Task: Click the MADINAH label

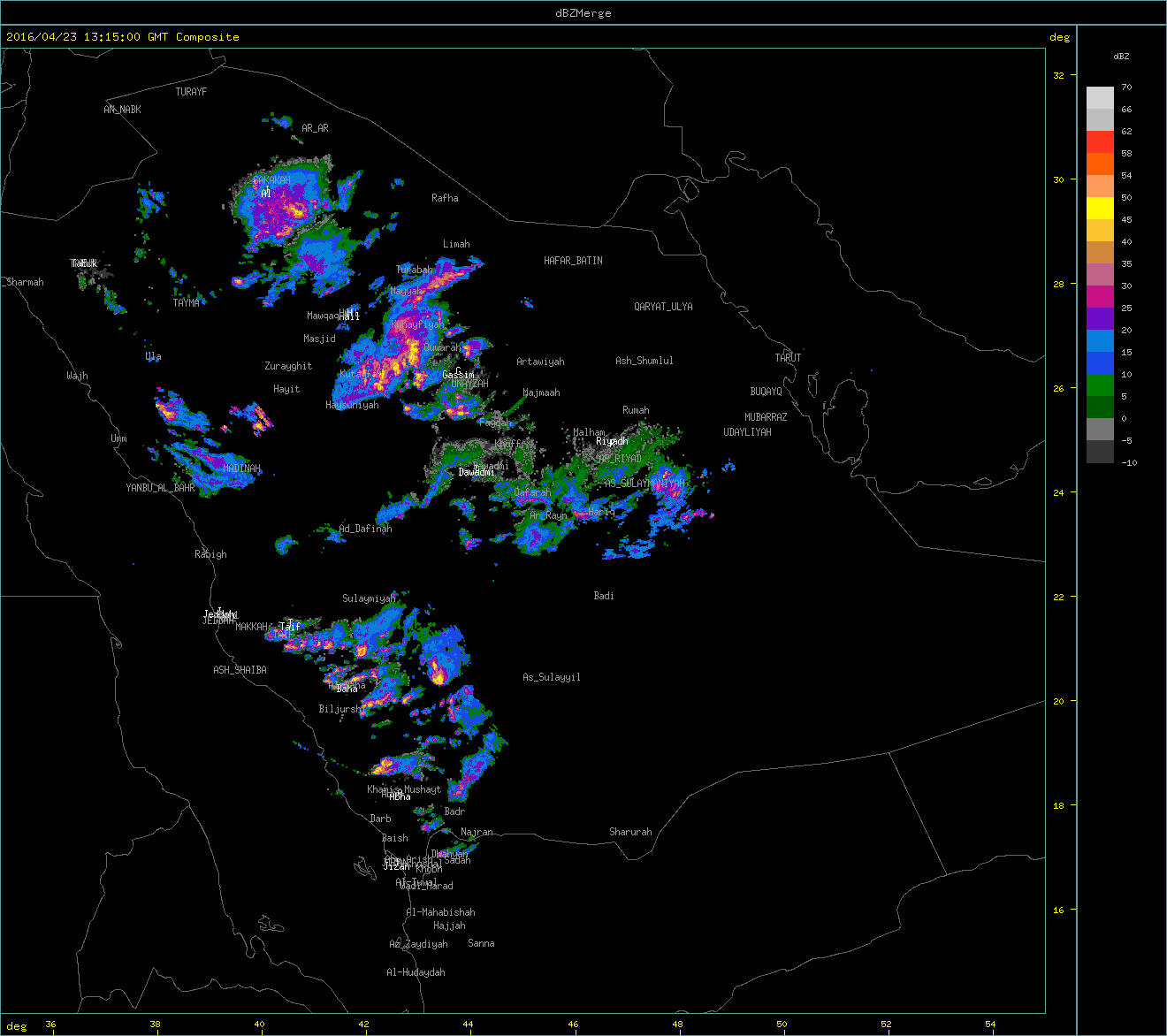Action: [241, 468]
